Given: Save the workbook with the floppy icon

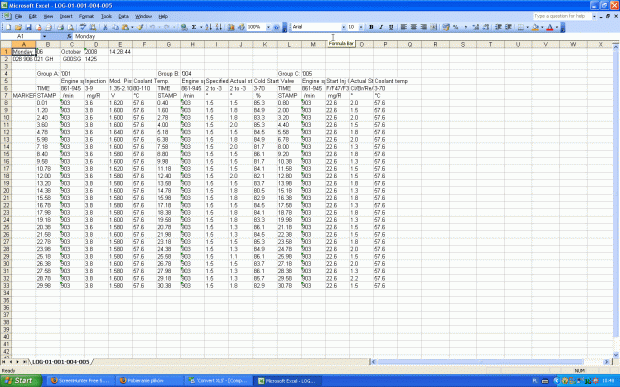Looking at the screenshot, I should click(x=28, y=27).
